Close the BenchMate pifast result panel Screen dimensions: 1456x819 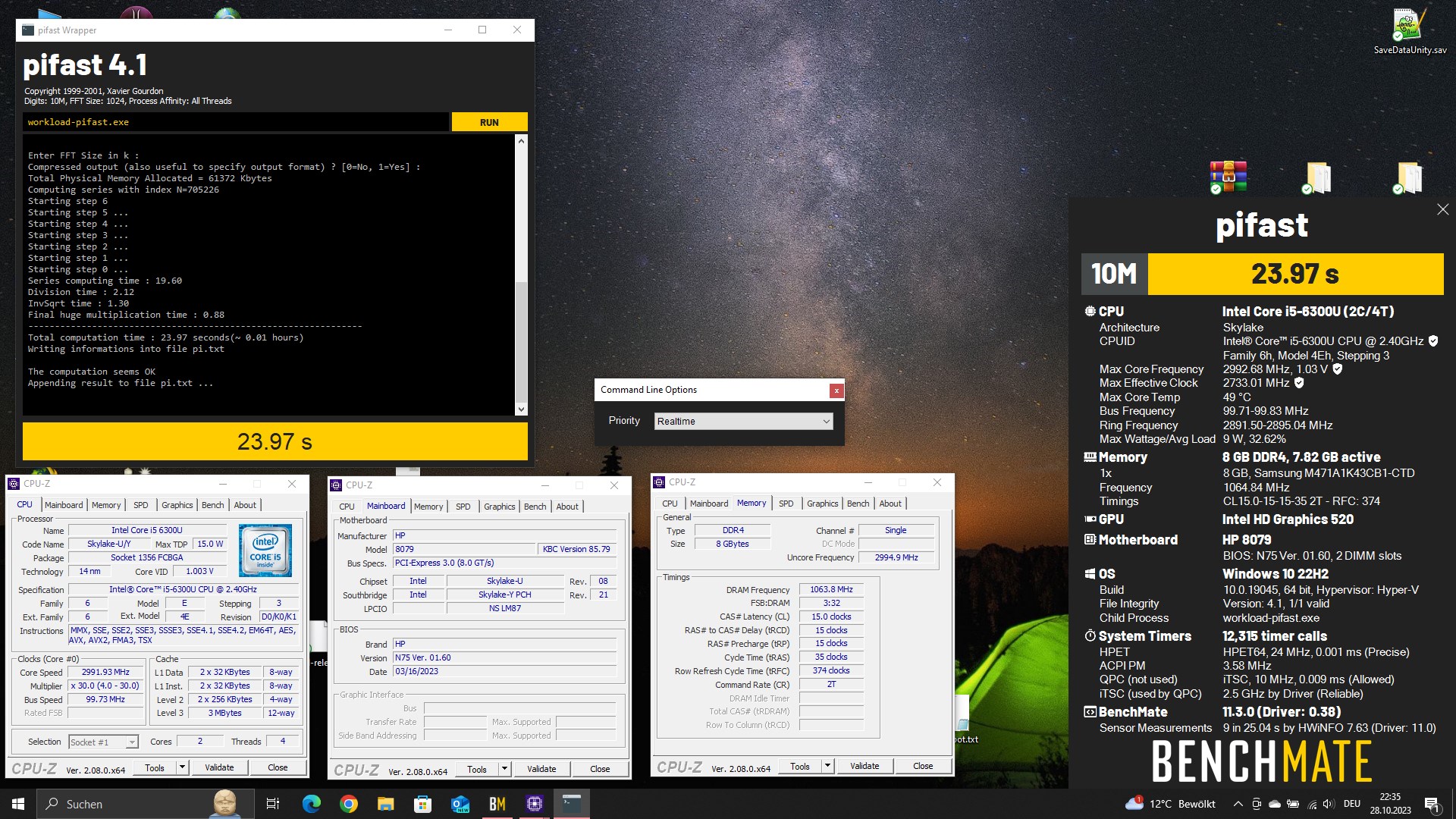pos(1442,209)
